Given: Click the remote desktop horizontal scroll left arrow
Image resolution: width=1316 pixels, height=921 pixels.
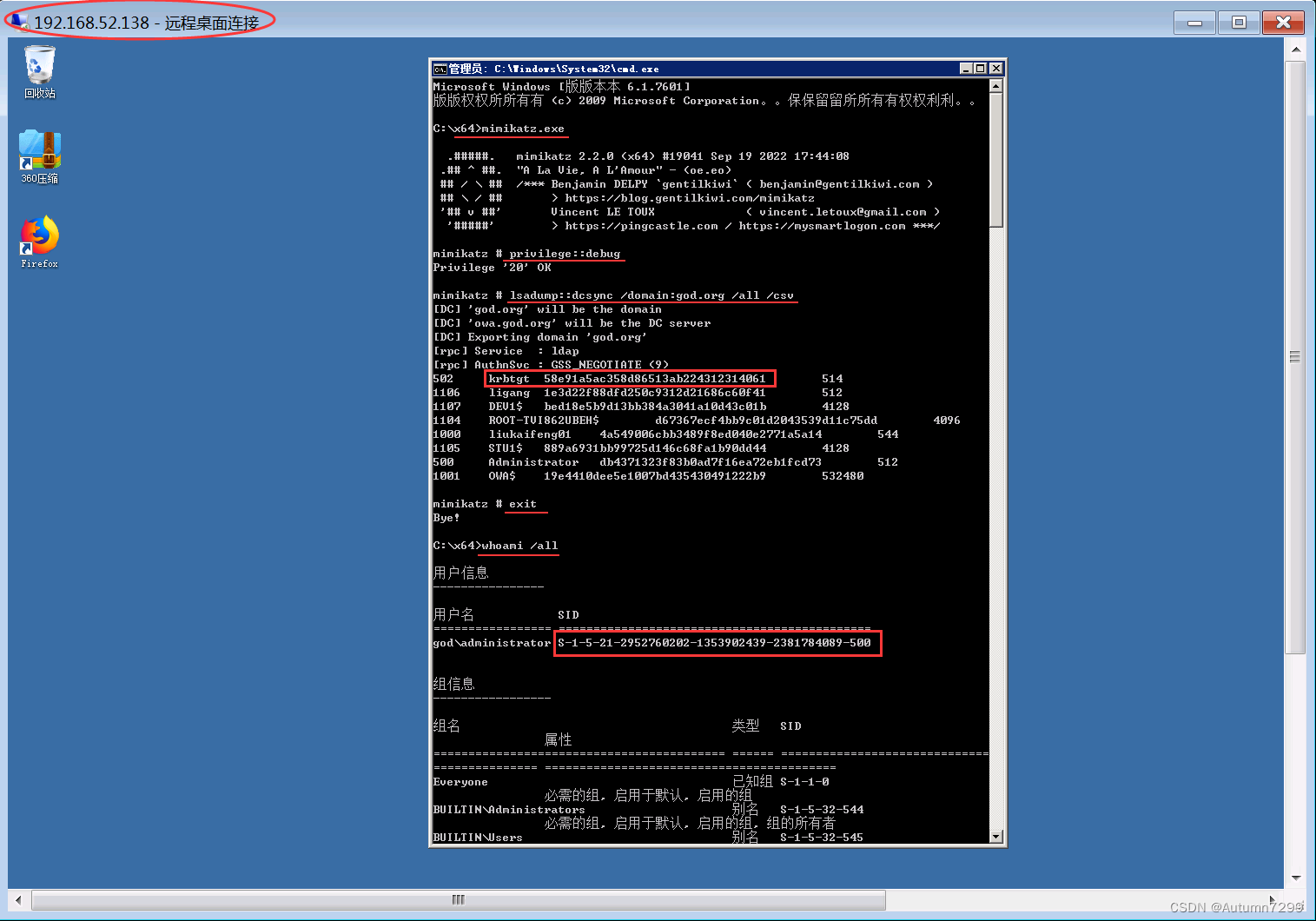Looking at the screenshot, I should 18,899.
